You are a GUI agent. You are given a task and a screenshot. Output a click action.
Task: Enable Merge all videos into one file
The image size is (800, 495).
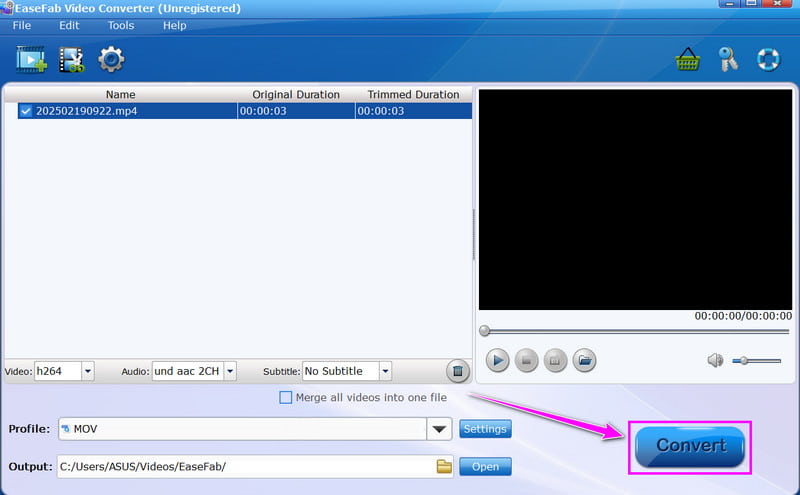(x=286, y=398)
